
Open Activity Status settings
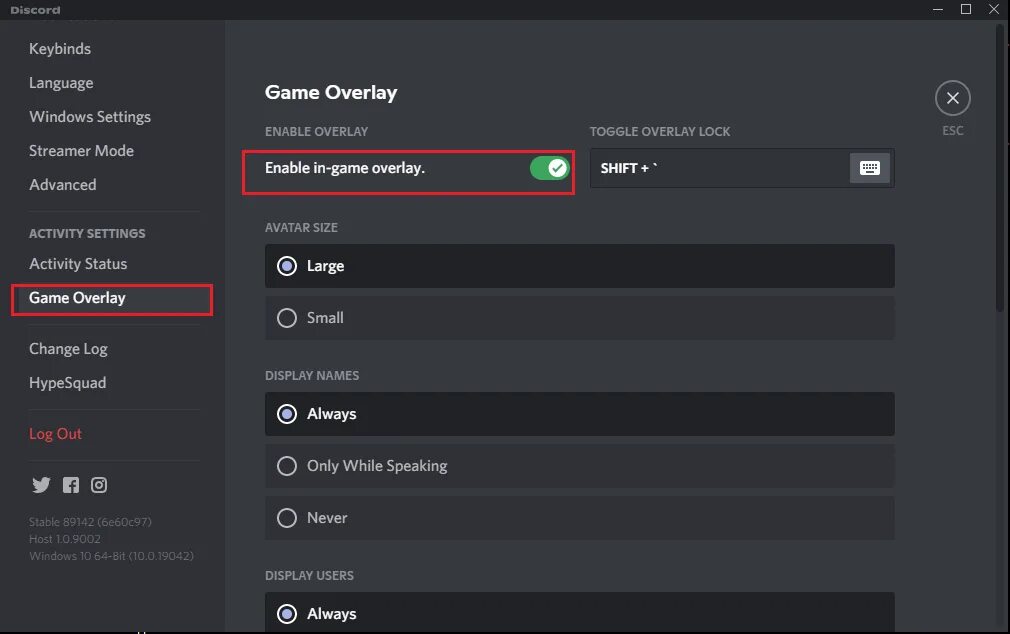[x=78, y=264]
